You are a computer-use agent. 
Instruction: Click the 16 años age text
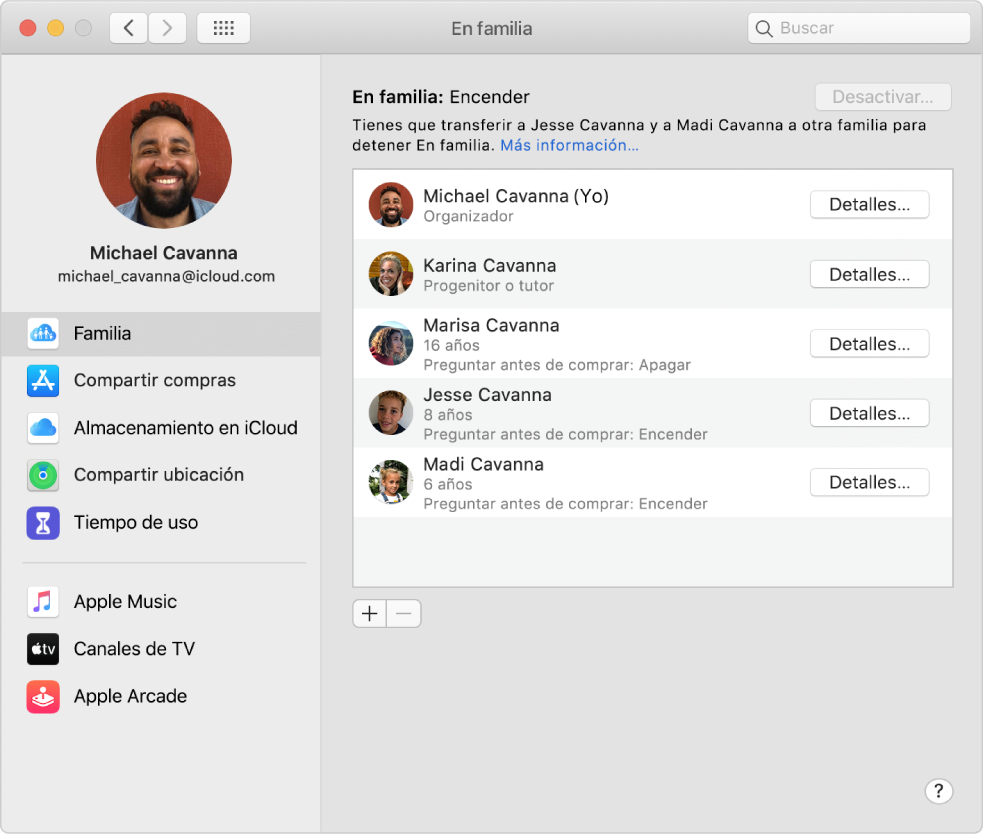point(451,346)
